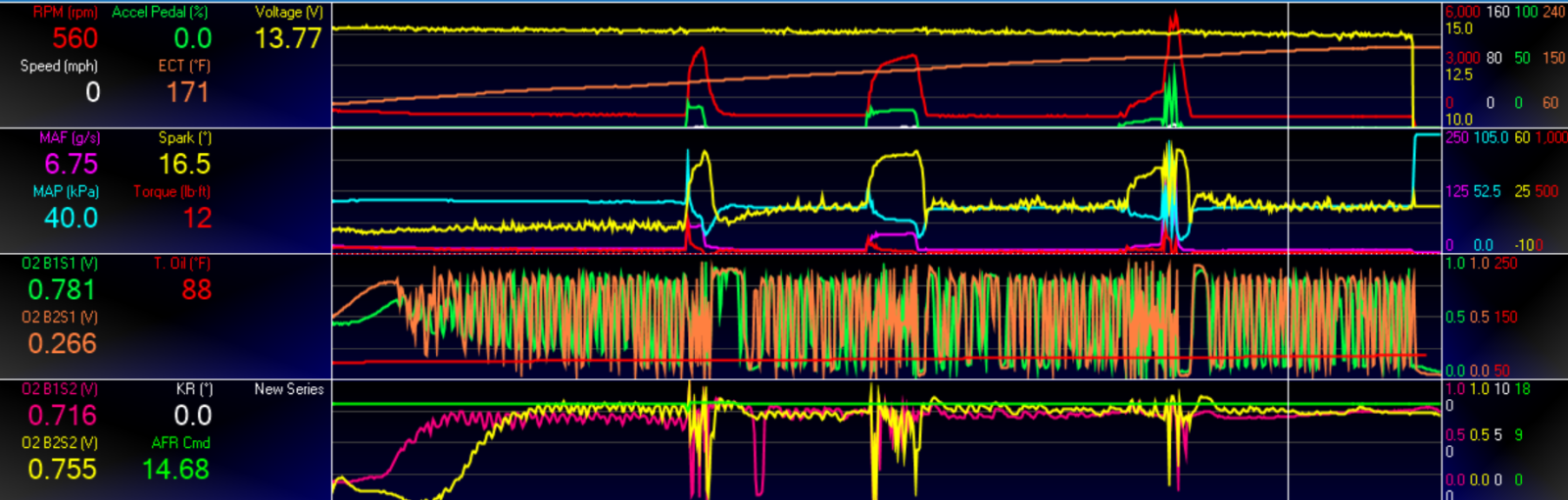Image resolution: width=1568 pixels, height=500 pixels.
Task: Click inside the RPM and voltage chart panel
Action: [887, 65]
